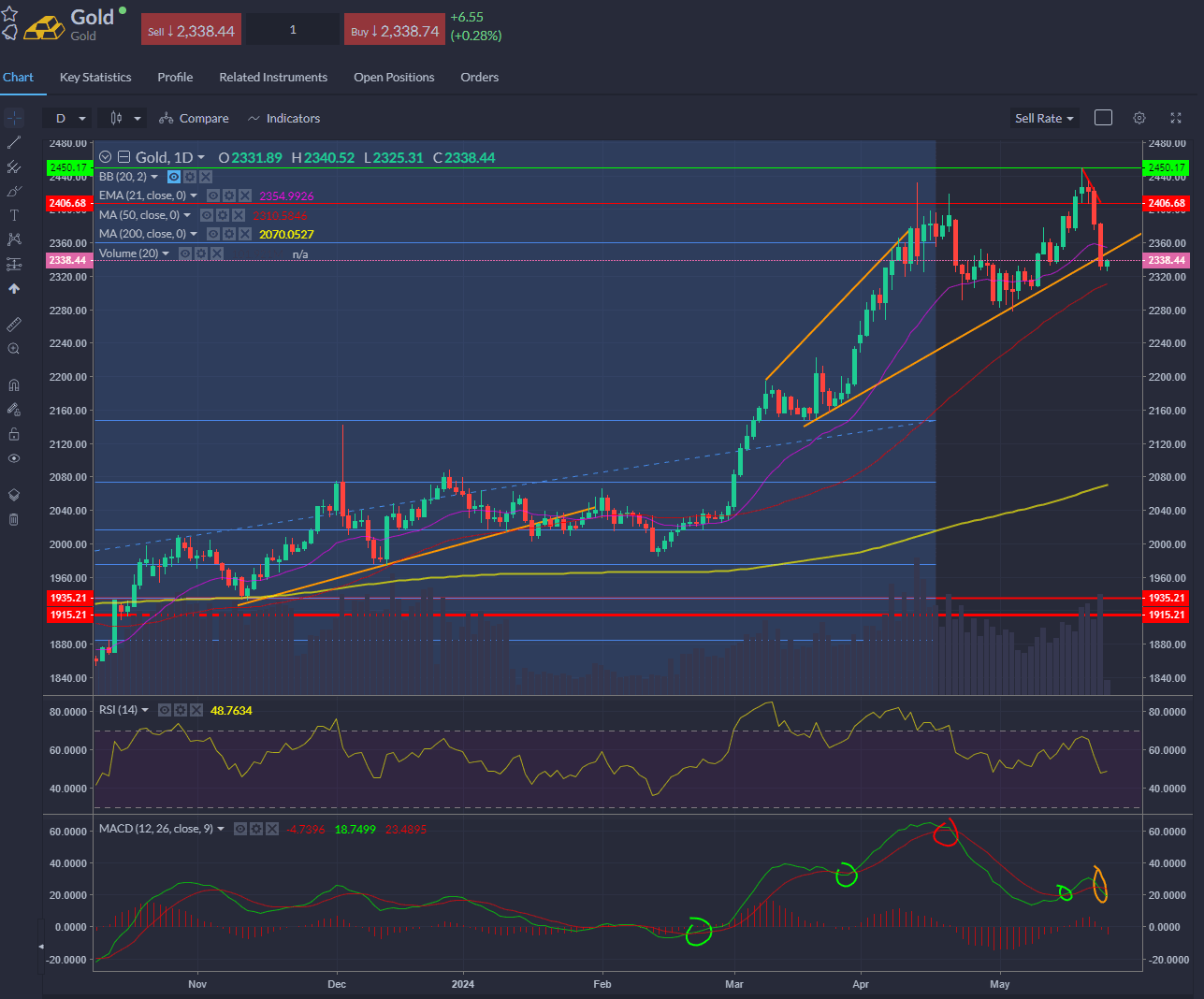This screenshot has width=1204, height=999.
Task: Click the trade quantity input field
Action: click(293, 30)
